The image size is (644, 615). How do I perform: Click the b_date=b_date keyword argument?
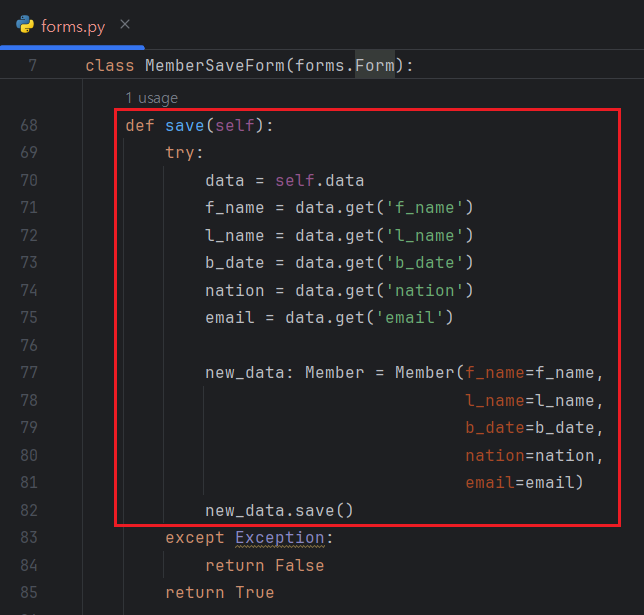coord(534,428)
